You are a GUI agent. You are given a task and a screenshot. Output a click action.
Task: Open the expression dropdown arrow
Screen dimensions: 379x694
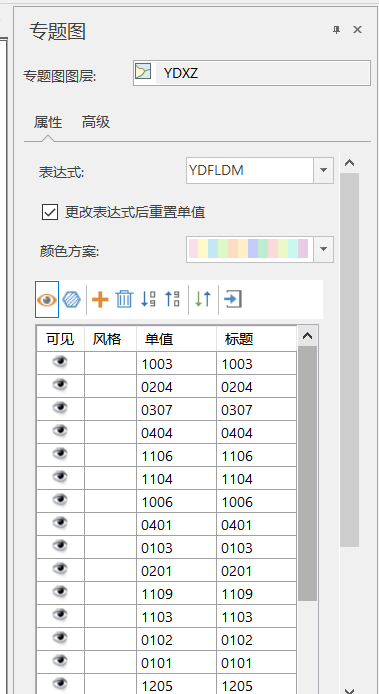324,170
